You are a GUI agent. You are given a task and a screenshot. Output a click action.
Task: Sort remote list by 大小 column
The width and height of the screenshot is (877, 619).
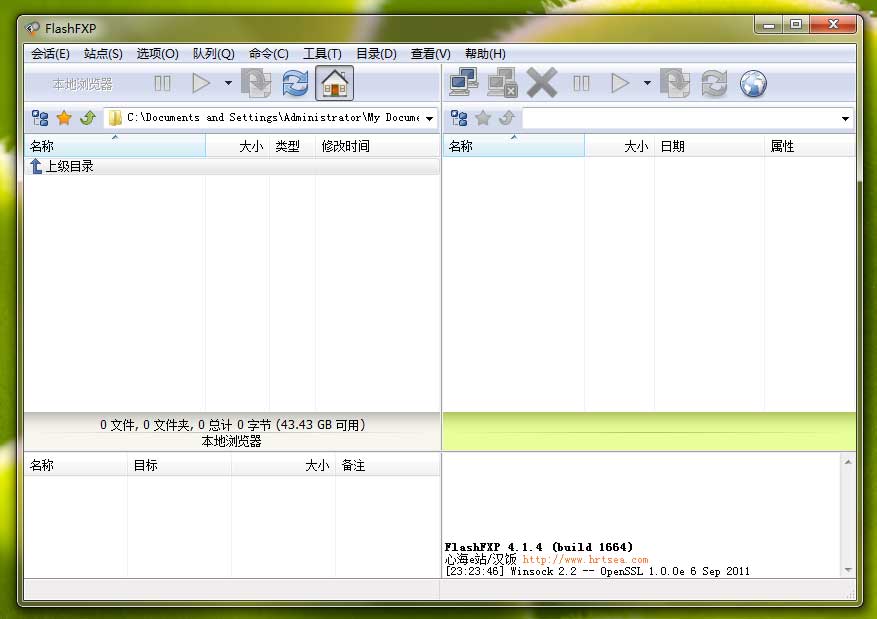619,146
